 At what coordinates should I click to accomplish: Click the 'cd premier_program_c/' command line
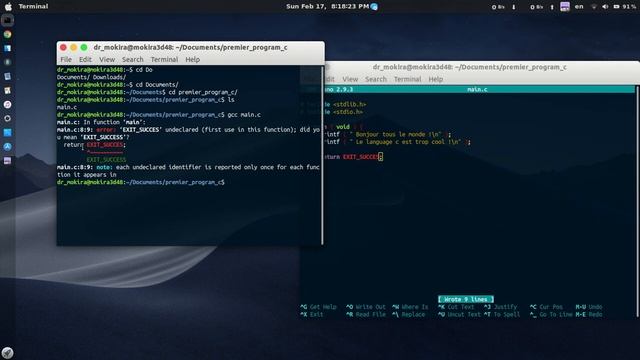pyautogui.click(x=147, y=92)
